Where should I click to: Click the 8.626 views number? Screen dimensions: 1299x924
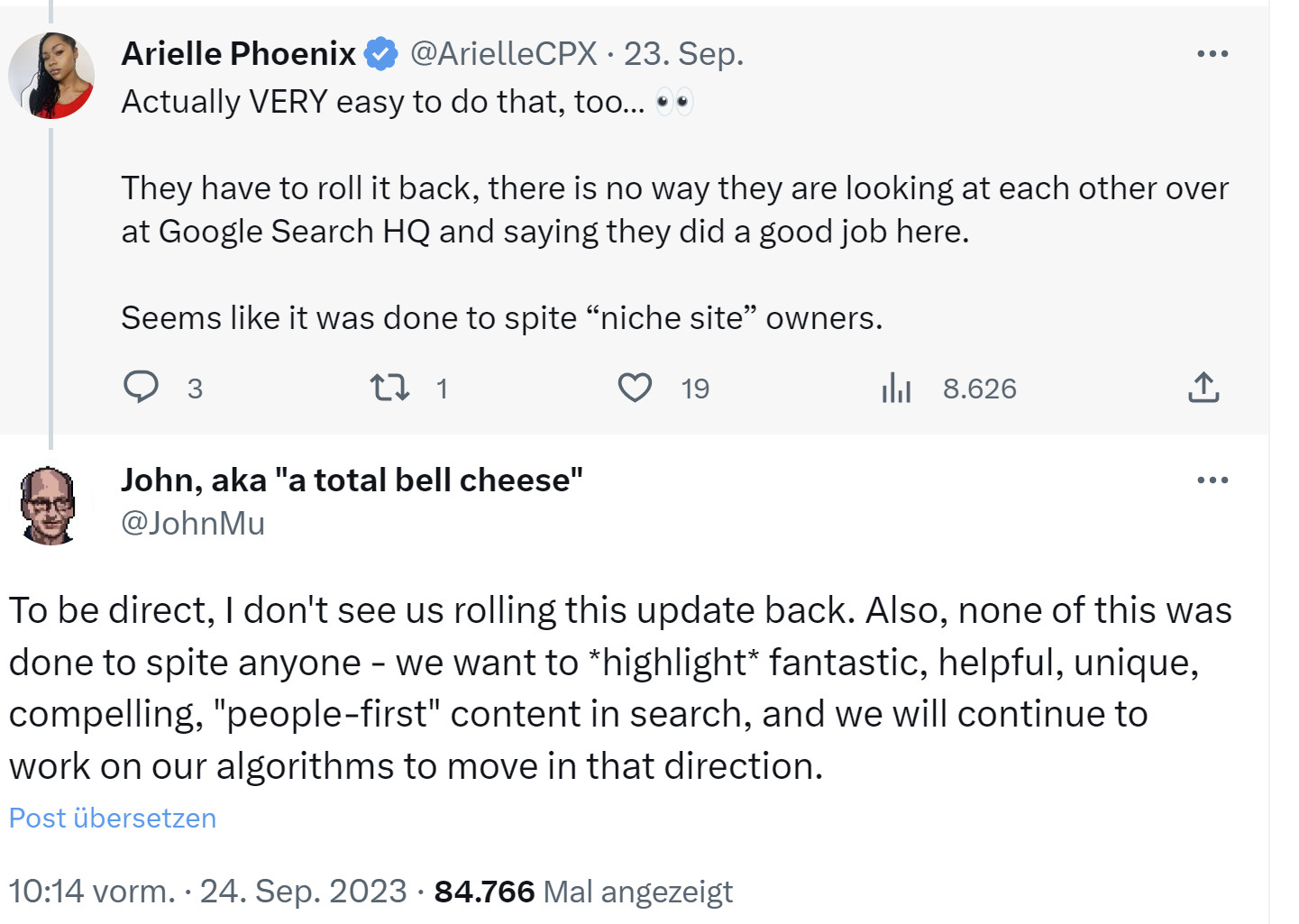pos(979,389)
